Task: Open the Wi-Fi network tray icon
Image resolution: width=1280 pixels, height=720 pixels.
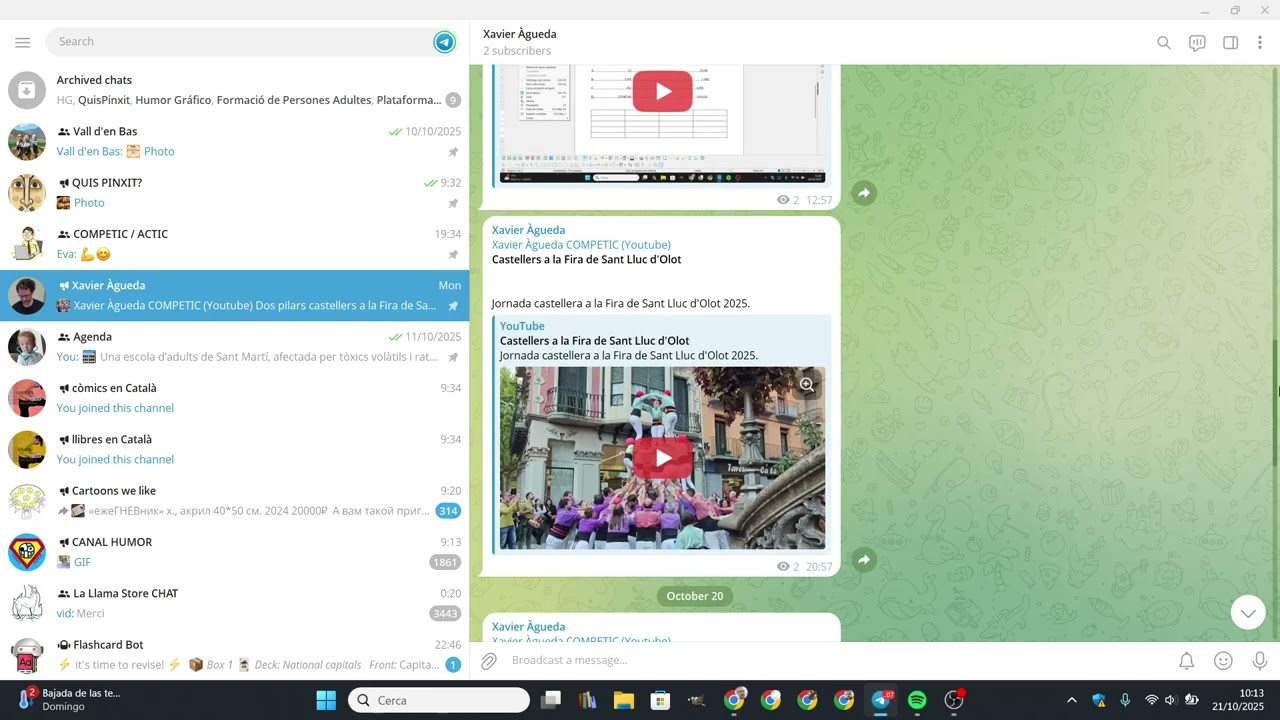Action: 1151,700
